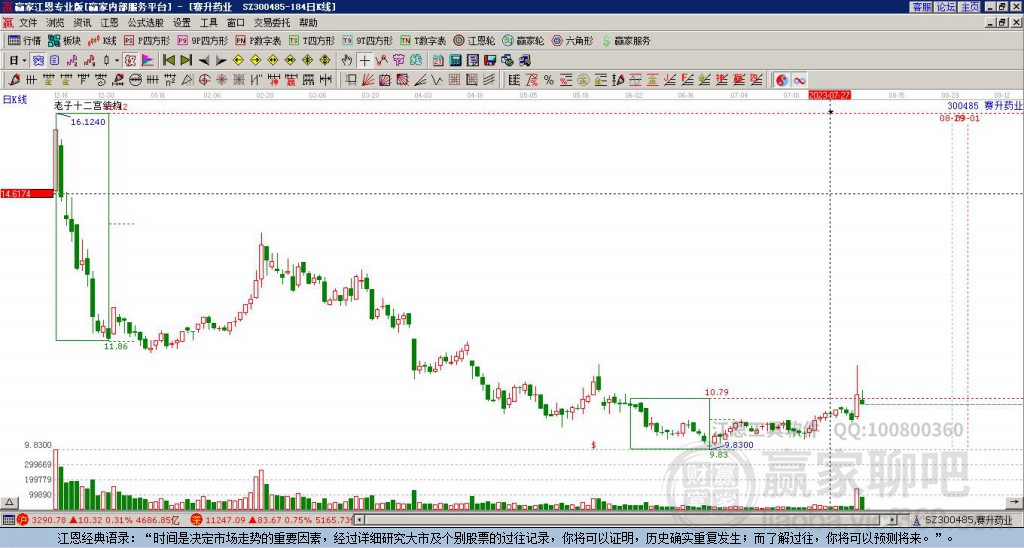1024x548 pixels.
Task: Open the 主页 homepage link
Action: pos(969,7)
